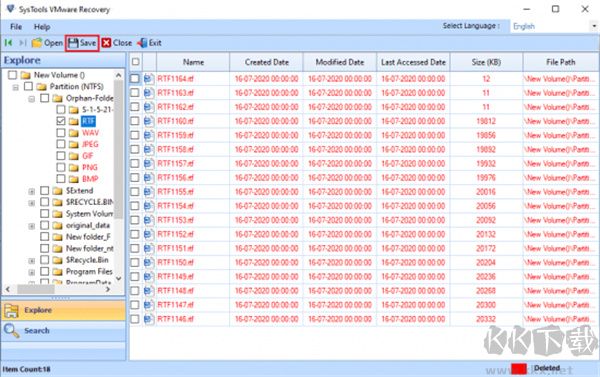Collapse the Orphan-Folder tree node
600x377 pixels.
pyautogui.click(x=32, y=99)
